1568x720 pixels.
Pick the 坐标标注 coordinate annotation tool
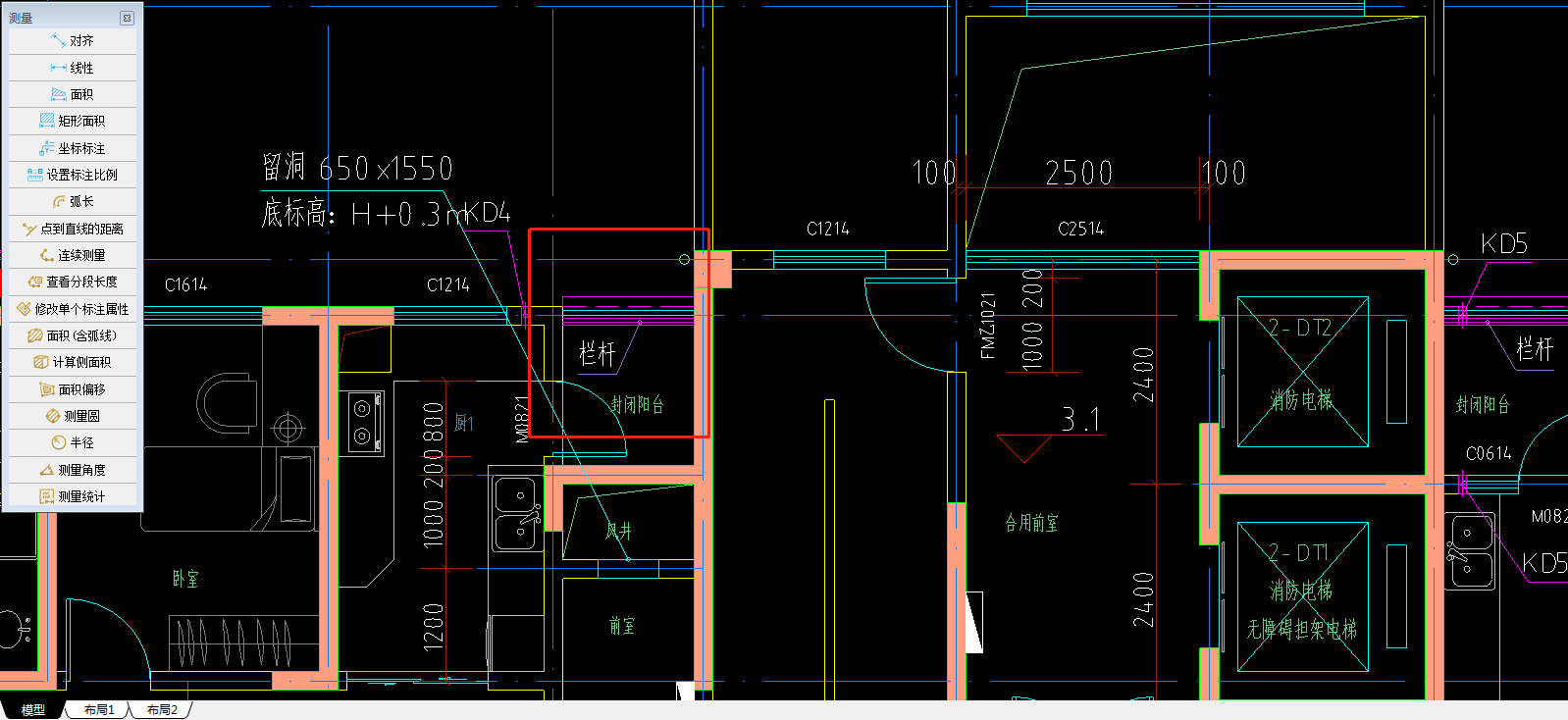click(x=73, y=148)
